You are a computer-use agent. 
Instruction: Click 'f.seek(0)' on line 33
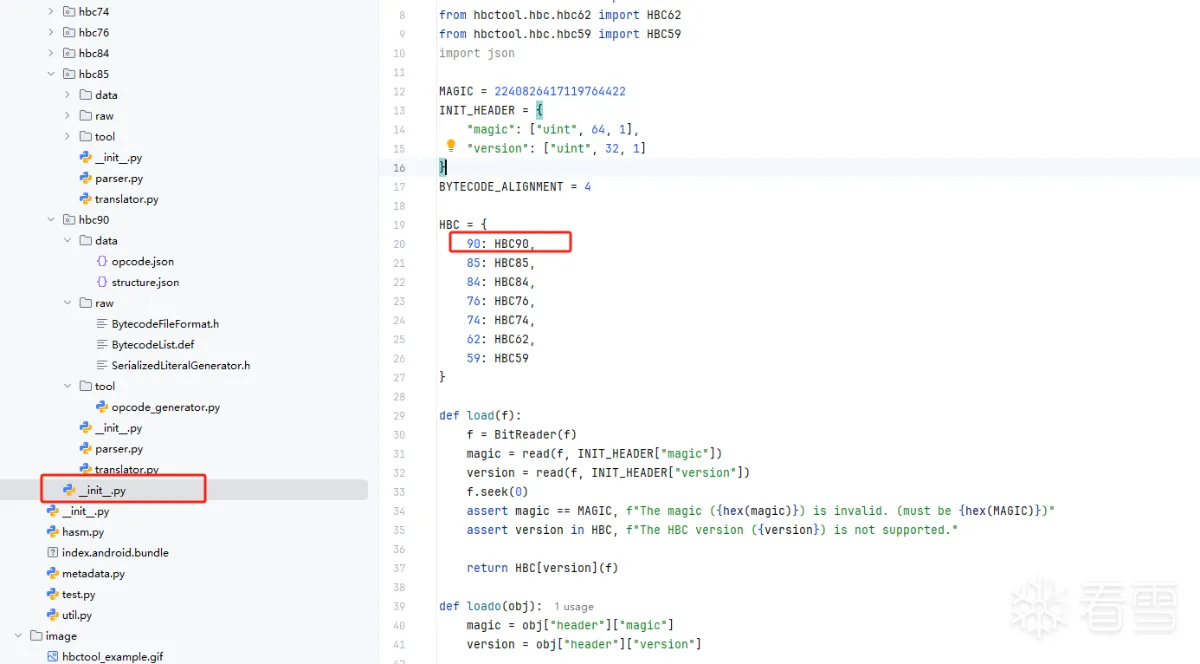pyautogui.click(x=498, y=492)
